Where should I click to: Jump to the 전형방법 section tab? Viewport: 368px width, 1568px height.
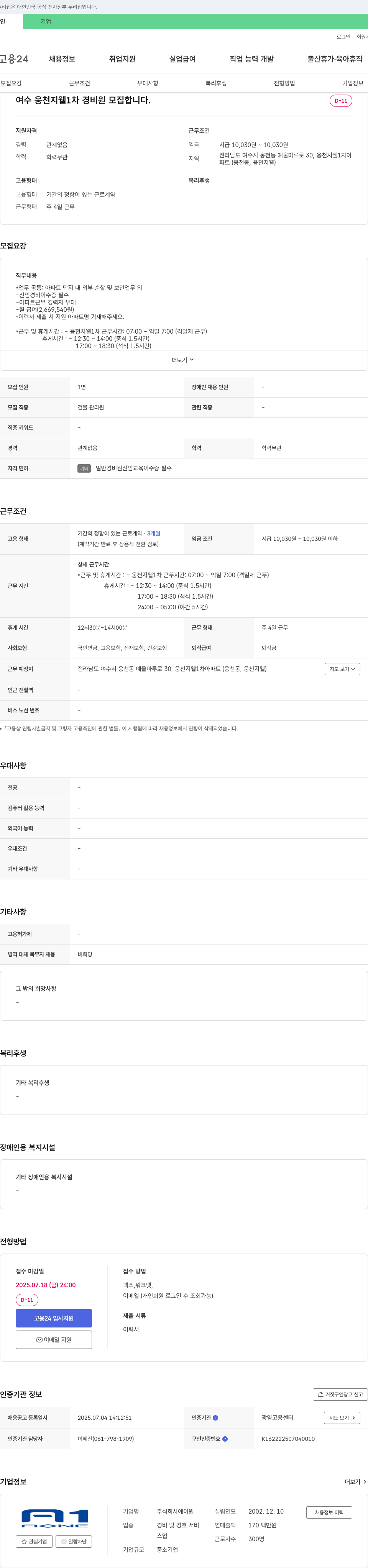tap(284, 83)
